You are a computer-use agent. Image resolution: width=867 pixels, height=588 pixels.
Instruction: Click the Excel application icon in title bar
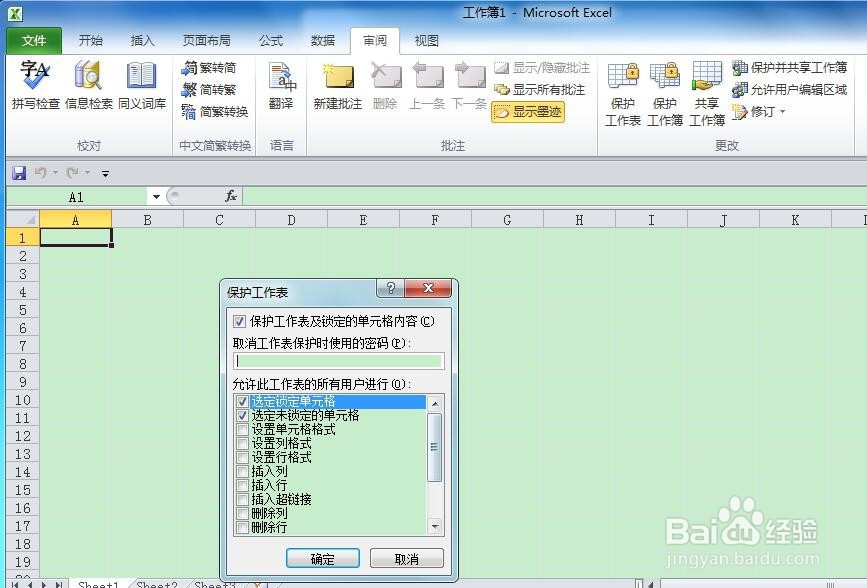(x=15, y=14)
